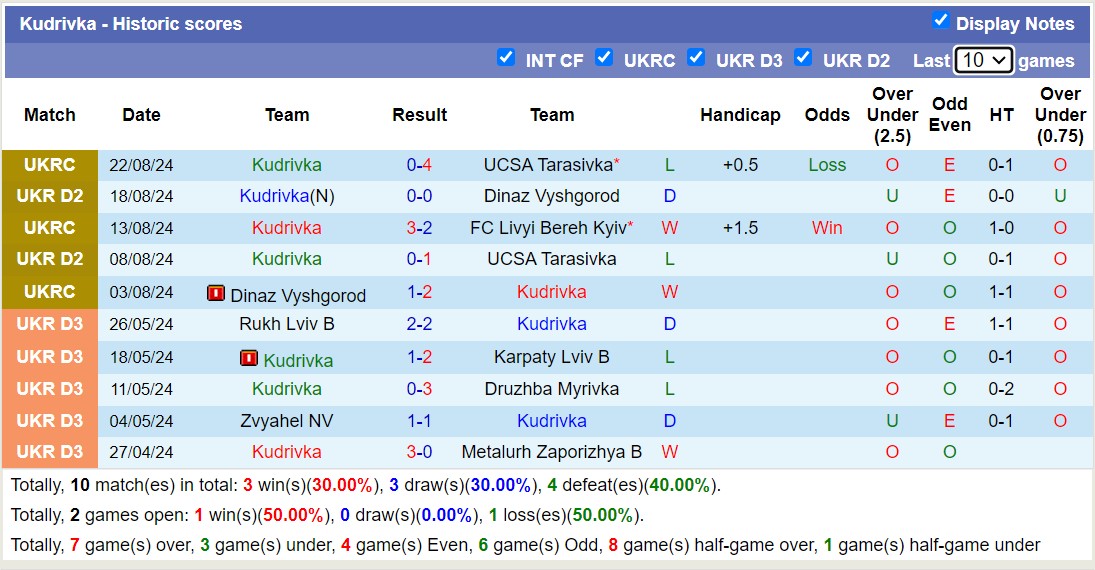Click the 0-4 result score link
Viewport: 1095px width, 570px height.
point(419,165)
